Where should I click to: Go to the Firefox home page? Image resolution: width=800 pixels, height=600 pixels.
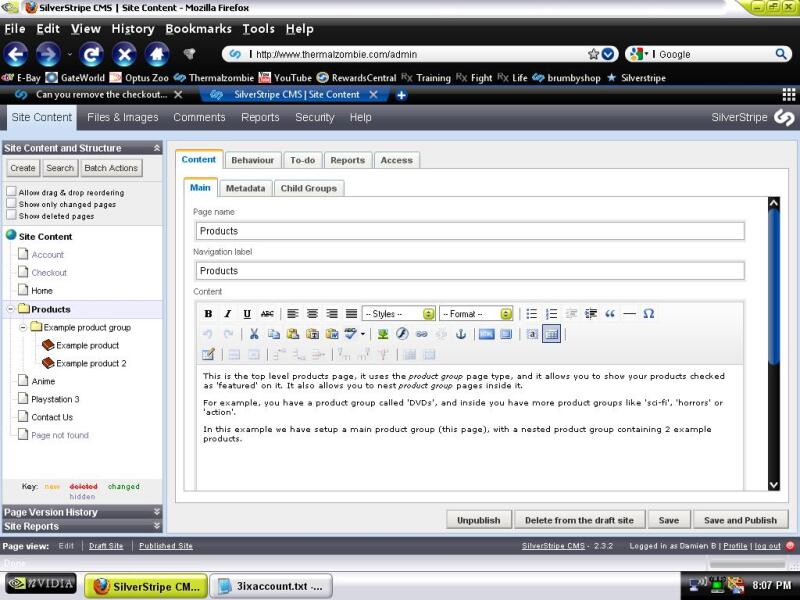click(x=156, y=54)
